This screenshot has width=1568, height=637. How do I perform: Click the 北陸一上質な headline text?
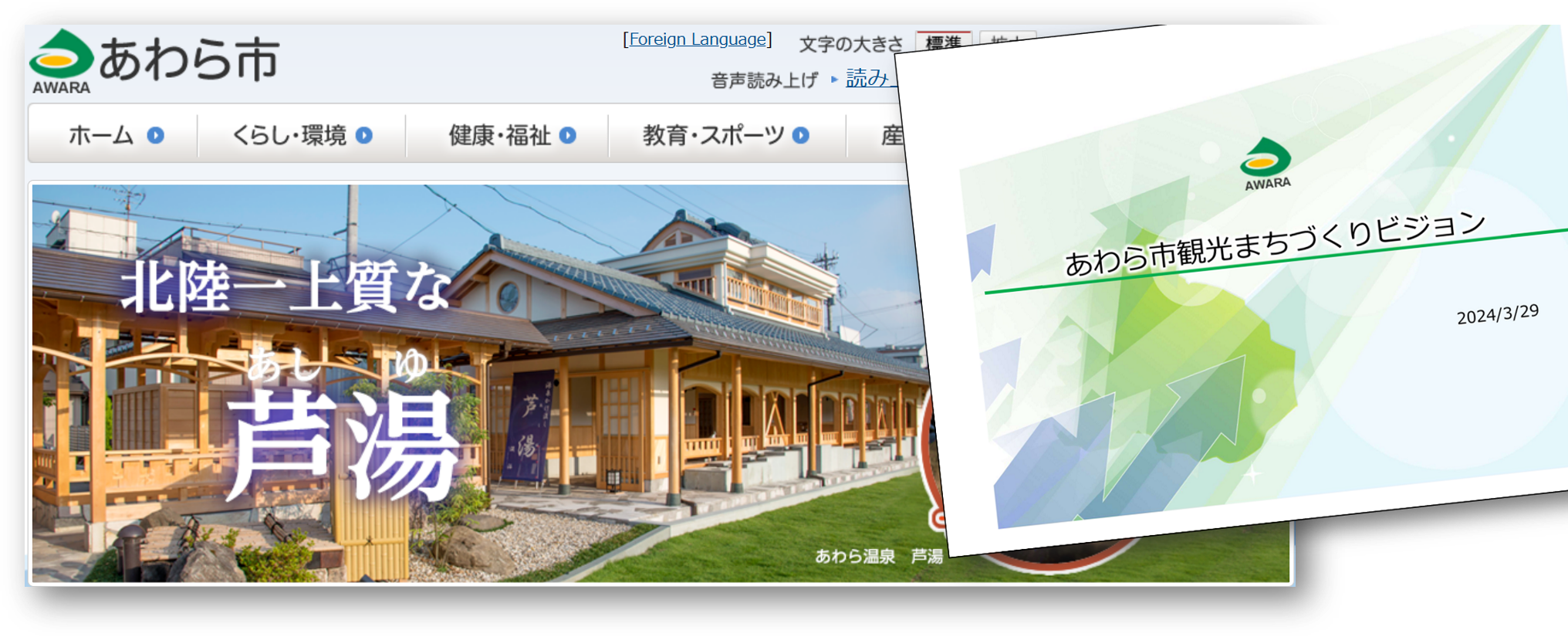pyautogui.click(x=286, y=286)
